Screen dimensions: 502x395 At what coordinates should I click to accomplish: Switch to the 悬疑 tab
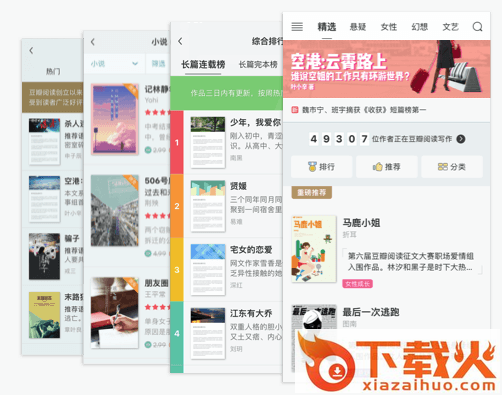pos(358,27)
